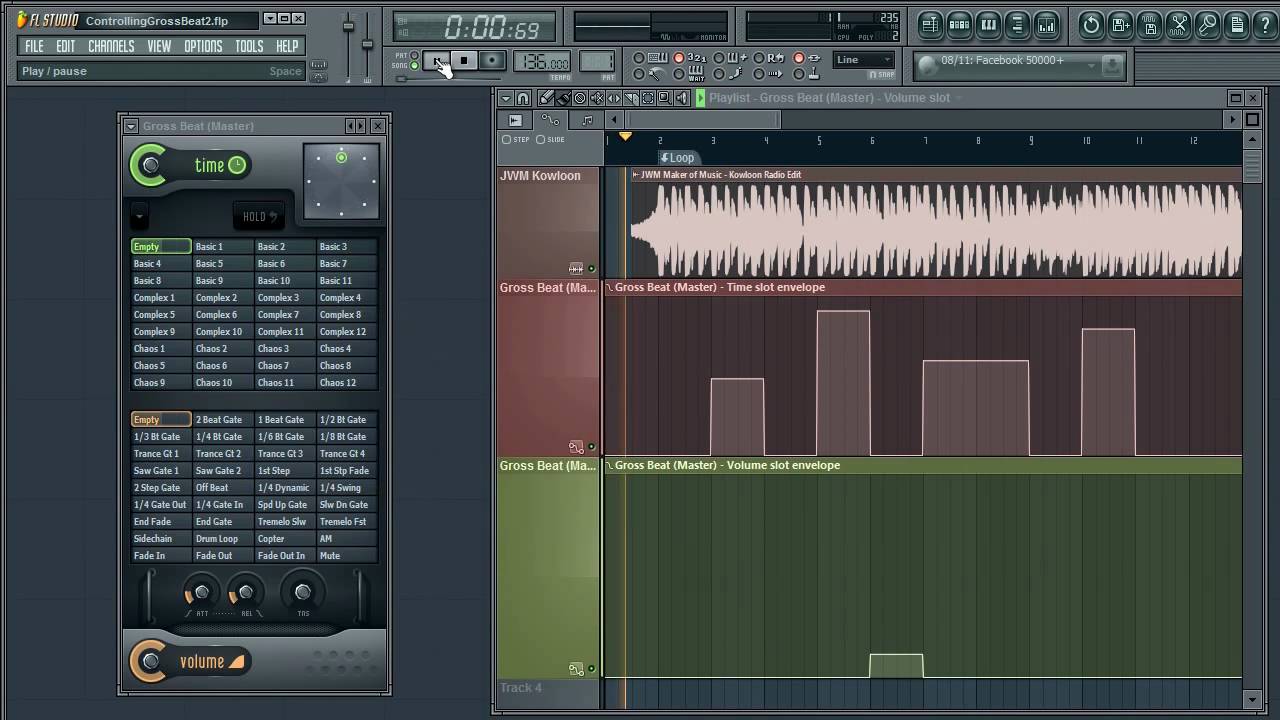1280x720 pixels.
Task: Open the Gross Beat preset dropdown arrow
Action: pos(139,216)
